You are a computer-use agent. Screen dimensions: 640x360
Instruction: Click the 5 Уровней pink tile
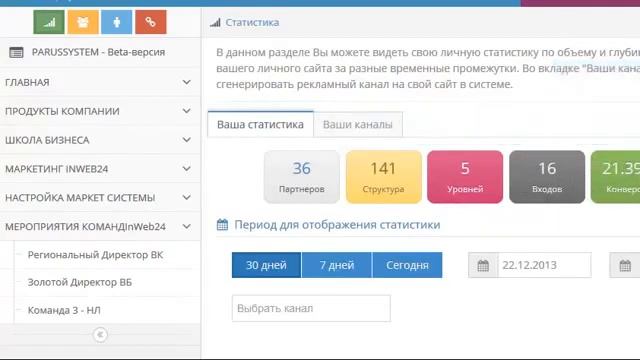(465, 177)
